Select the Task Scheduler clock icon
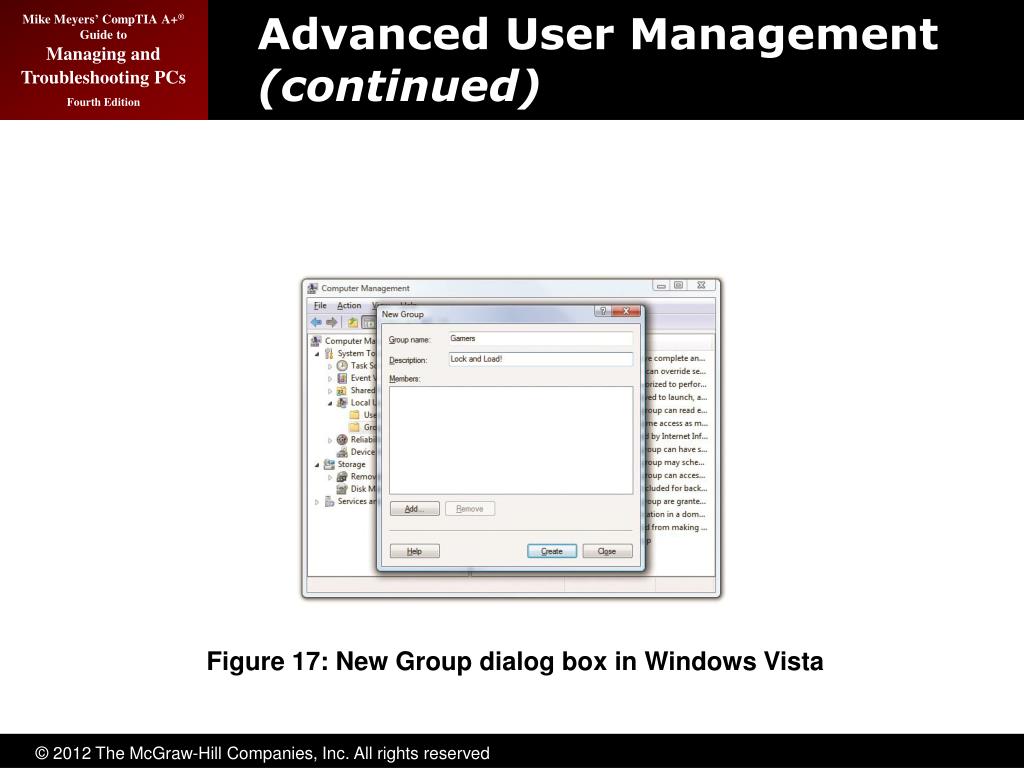Viewport: 1024px width, 768px height. pos(342,366)
